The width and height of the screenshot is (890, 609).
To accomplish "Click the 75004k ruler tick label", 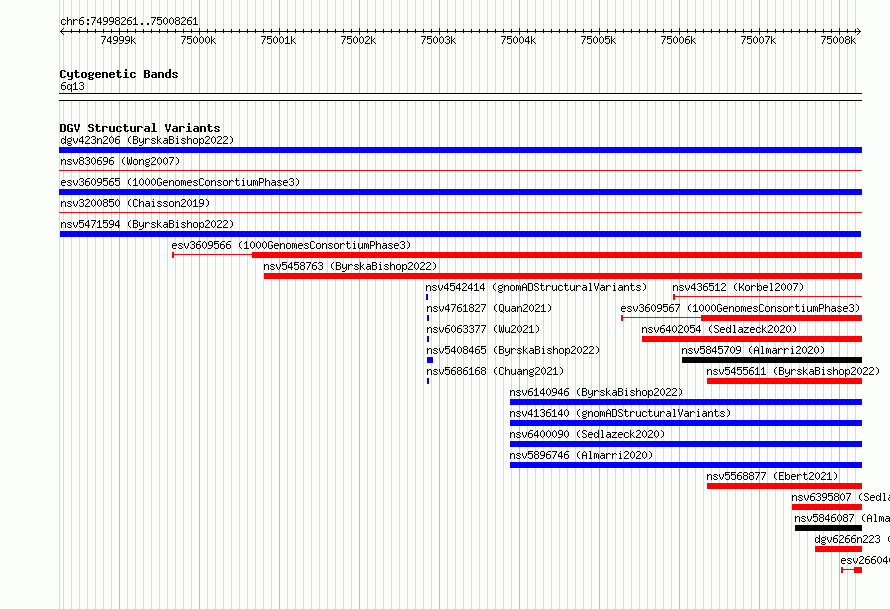I will click(x=518, y=40).
